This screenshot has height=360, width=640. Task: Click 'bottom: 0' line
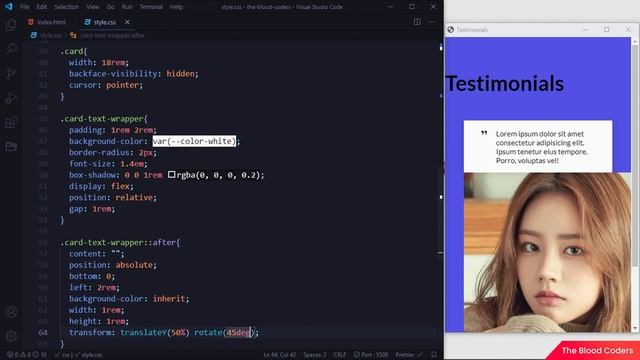click(x=92, y=276)
